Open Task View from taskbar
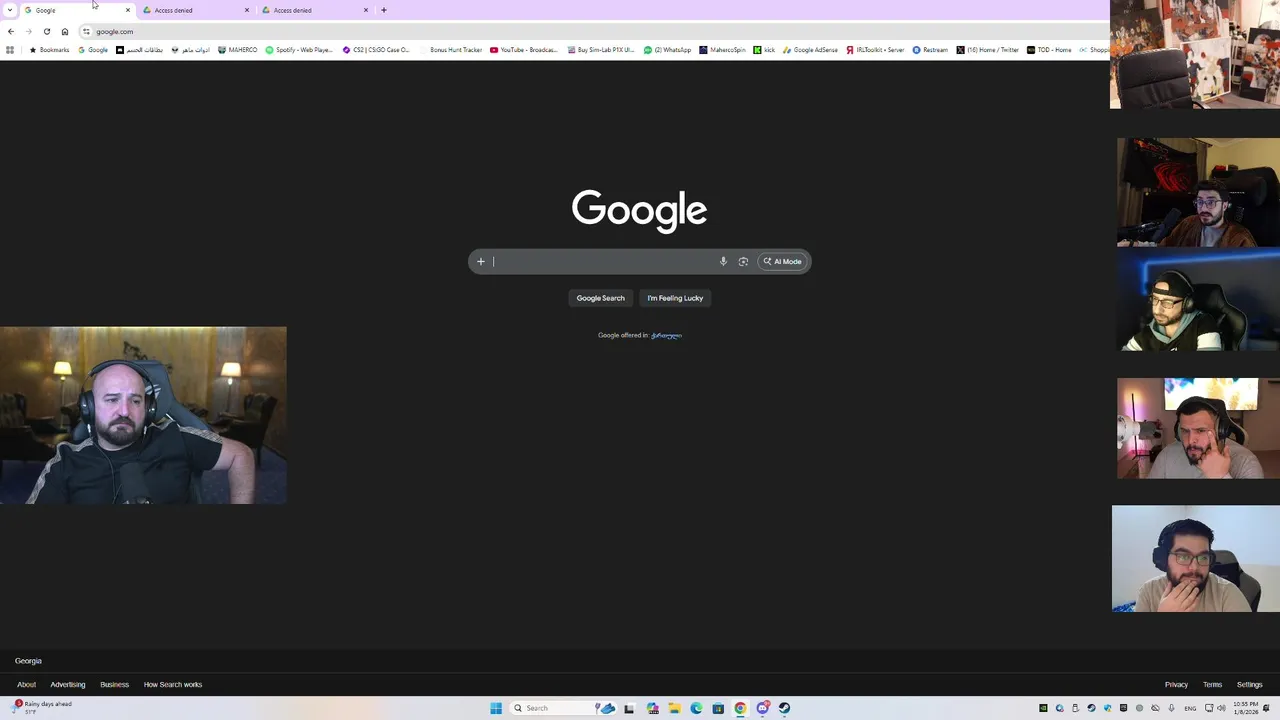The image size is (1280, 720). click(x=629, y=708)
